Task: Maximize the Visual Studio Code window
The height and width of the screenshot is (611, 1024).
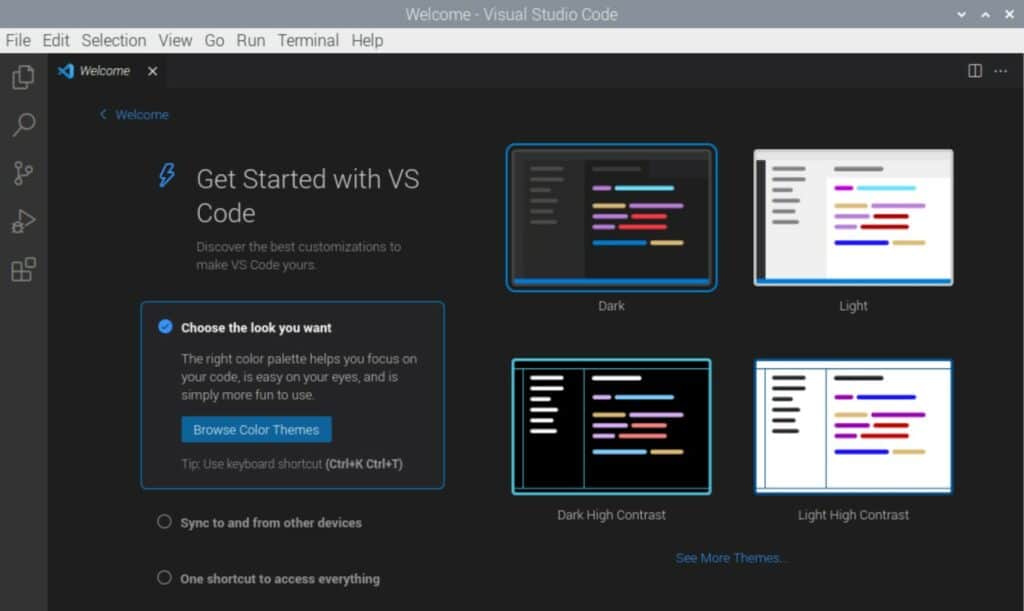Action: [x=985, y=14]
